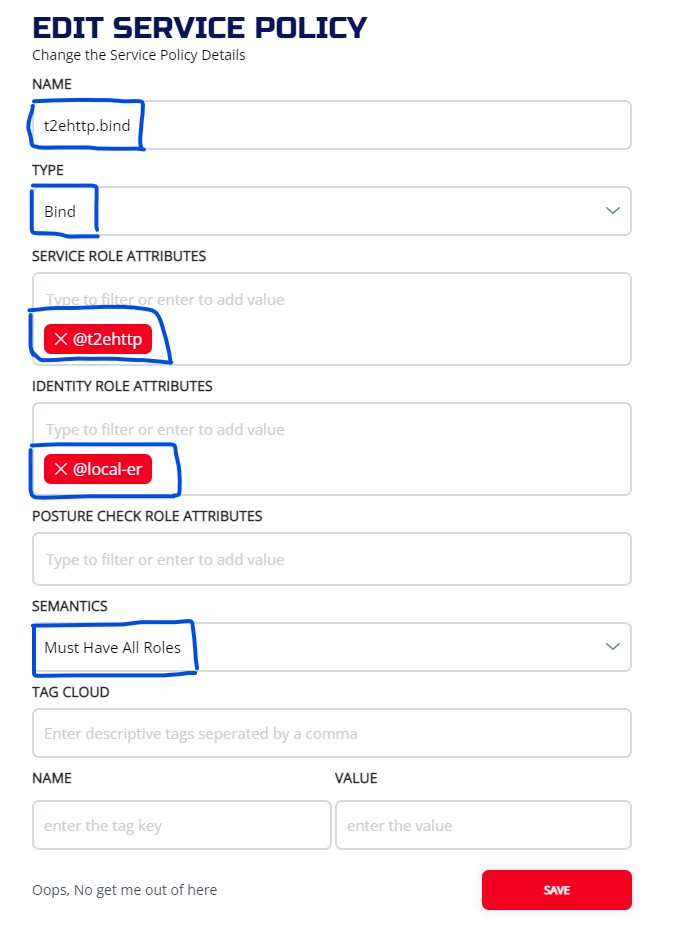Focus the Tag Cloud input field

point(332,733)
